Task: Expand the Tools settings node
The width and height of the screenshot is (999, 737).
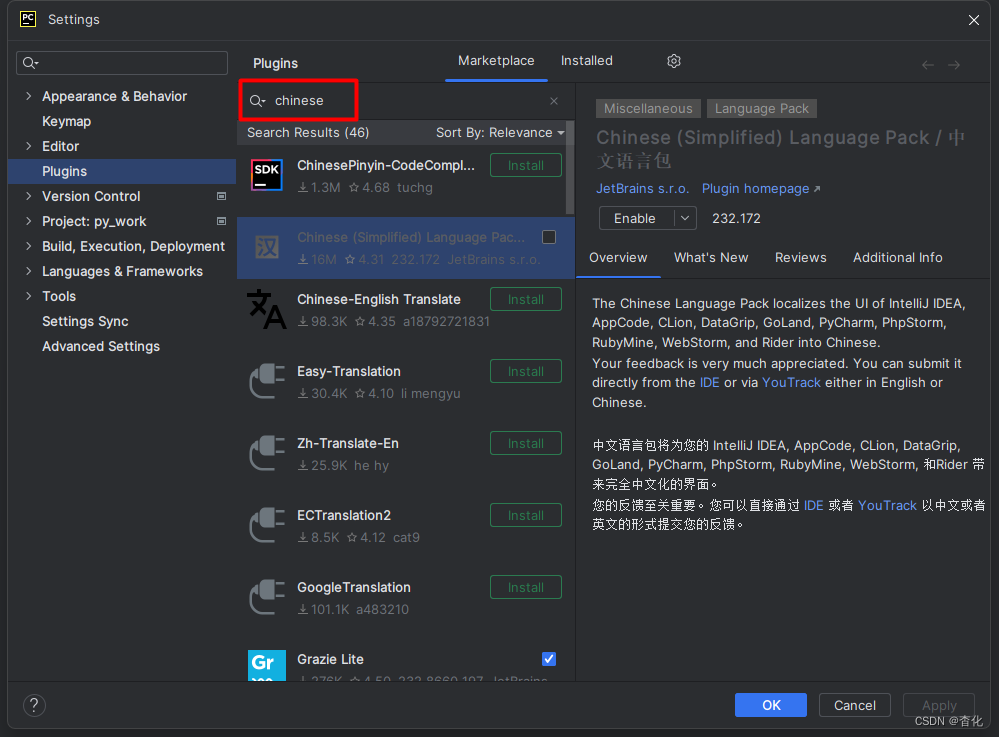Action: tap(28, 296)
